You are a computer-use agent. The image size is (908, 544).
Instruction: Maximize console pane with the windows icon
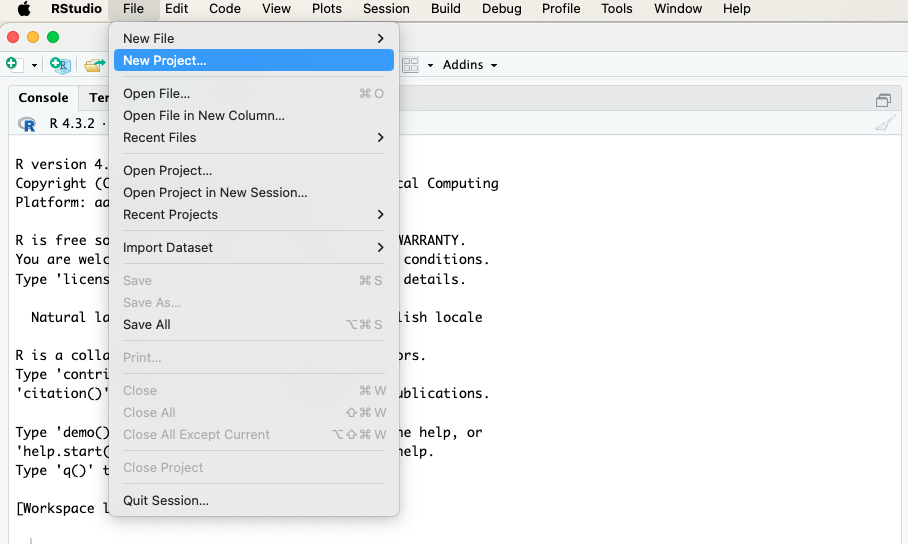[883, 100]
